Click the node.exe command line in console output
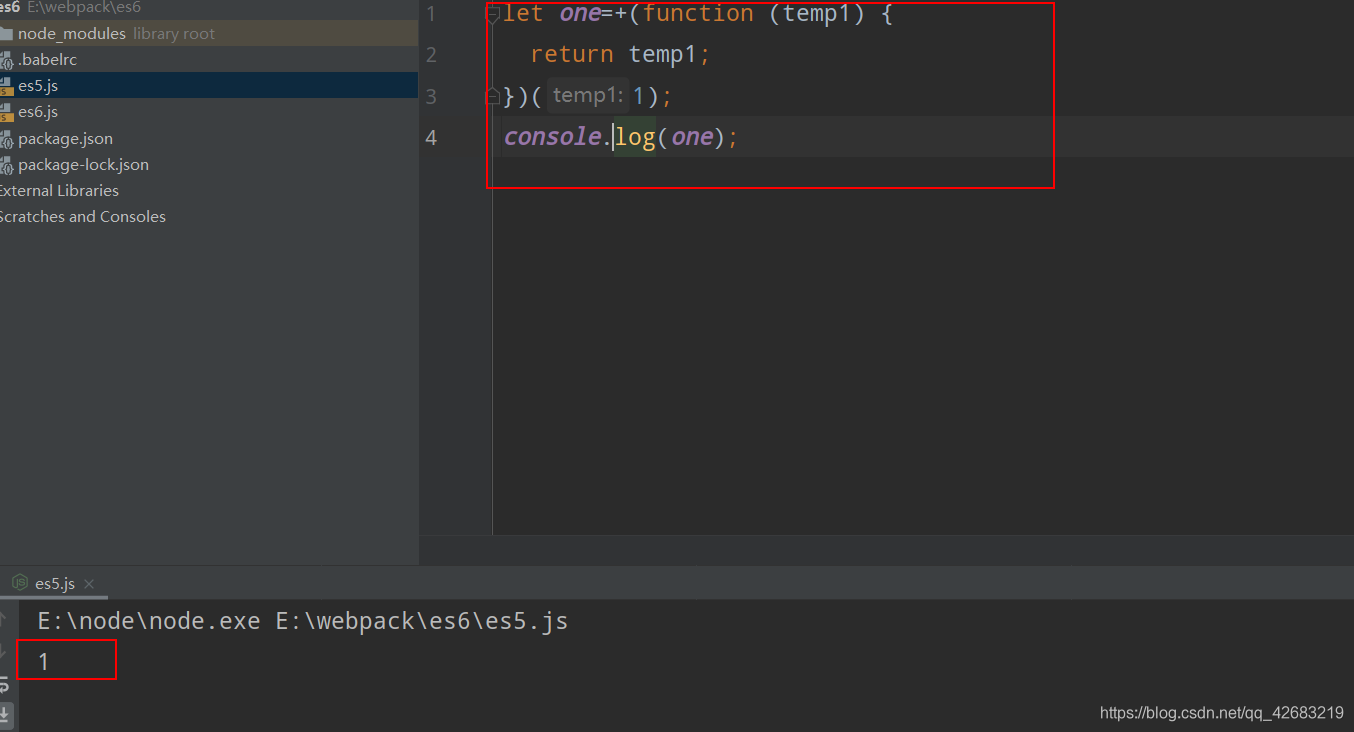Image resolution: width=1354 pixels, height=732 pixels. click(x=303, y=621)
